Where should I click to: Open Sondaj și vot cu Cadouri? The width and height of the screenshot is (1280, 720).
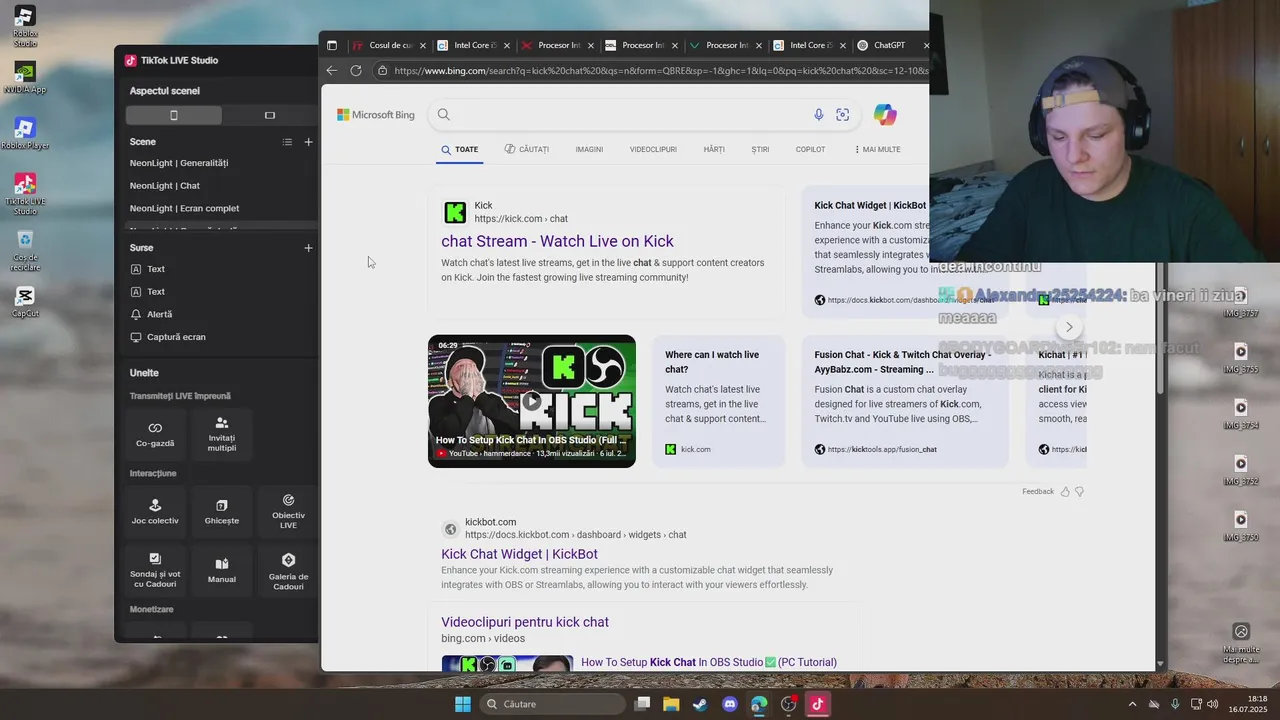155,570
